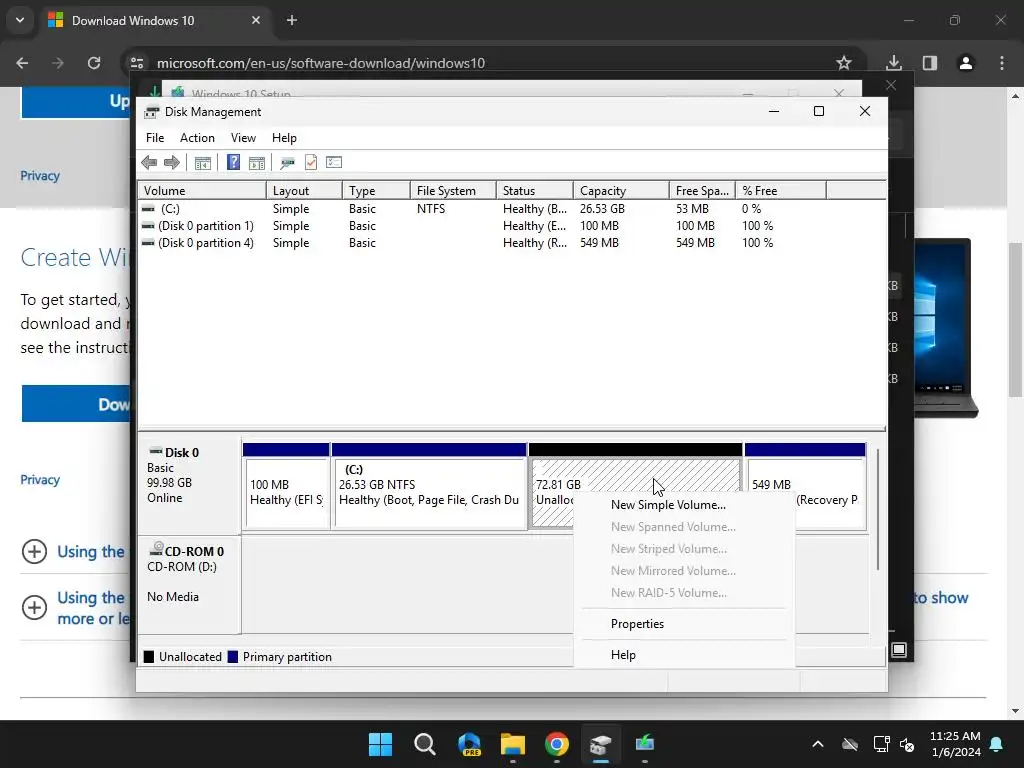The width and height of the screenshot is (1024, 768).
Task: Click the red checkmark Properties toolbar icon
Action: pos(311,163)
